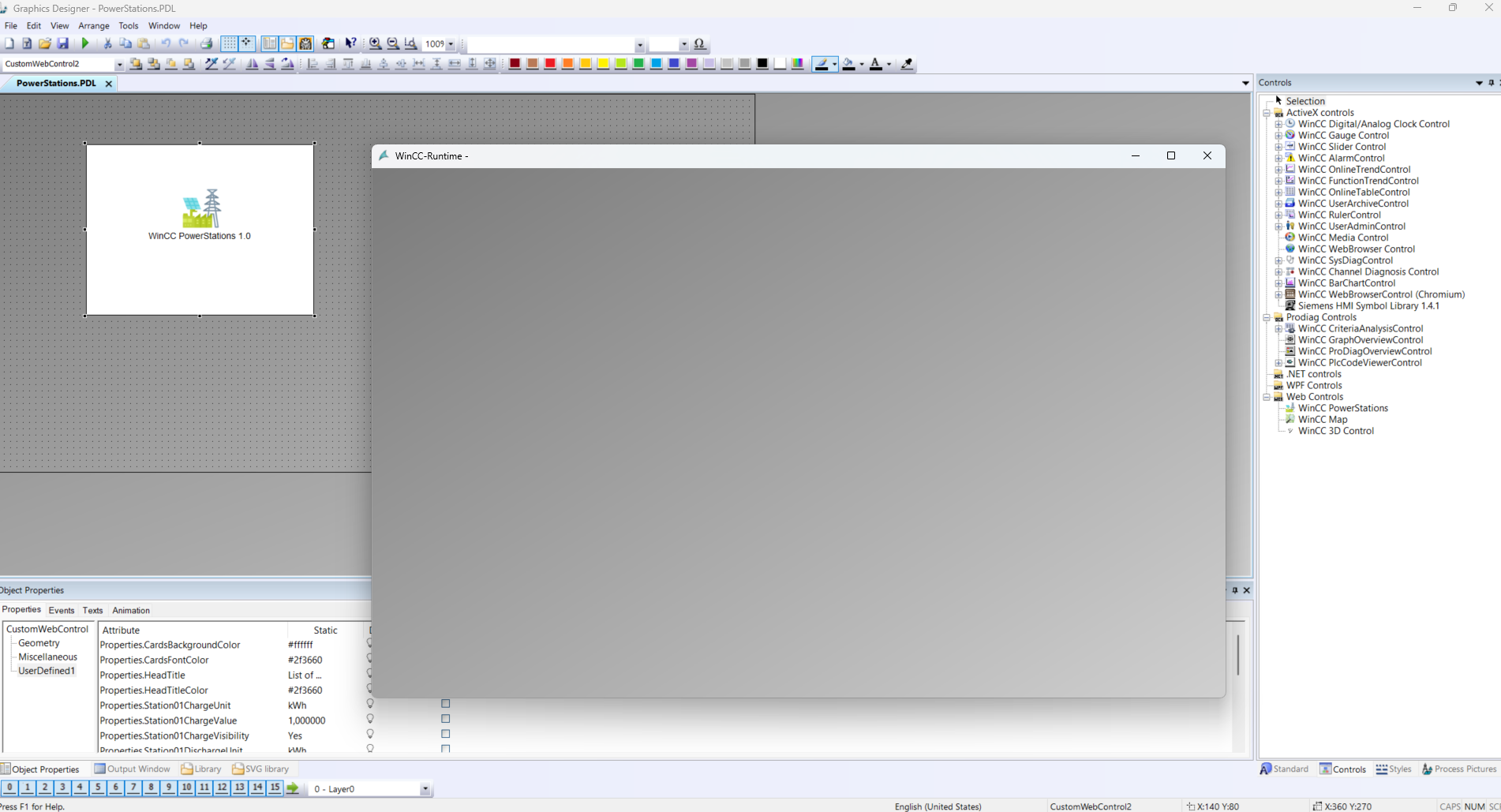Click the dynamics lightbulb for Station01ChargeUnit
The image size is (1501, 812).
coord(370,704)
